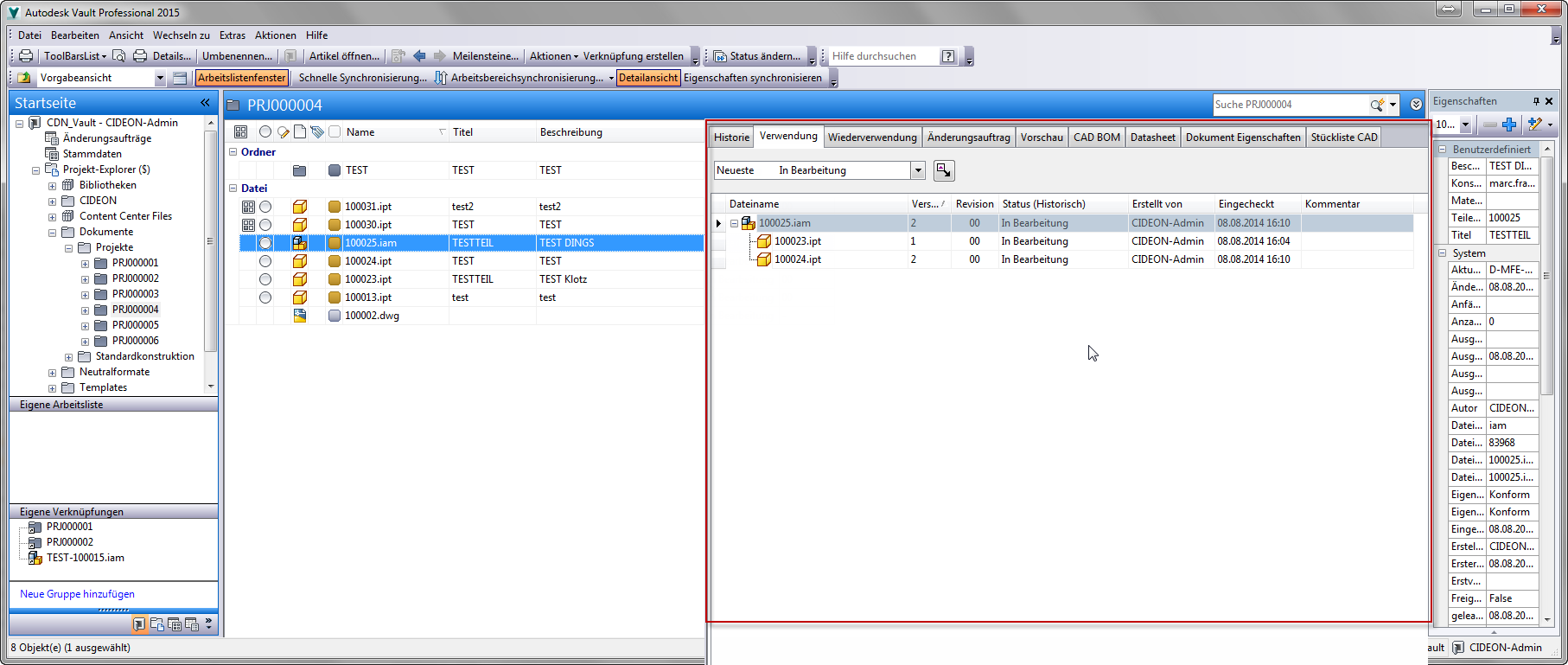Collapse the Benutzerdefiniert property group
The height and width of the screenshot is (665, 1568).
point(1442,150)
